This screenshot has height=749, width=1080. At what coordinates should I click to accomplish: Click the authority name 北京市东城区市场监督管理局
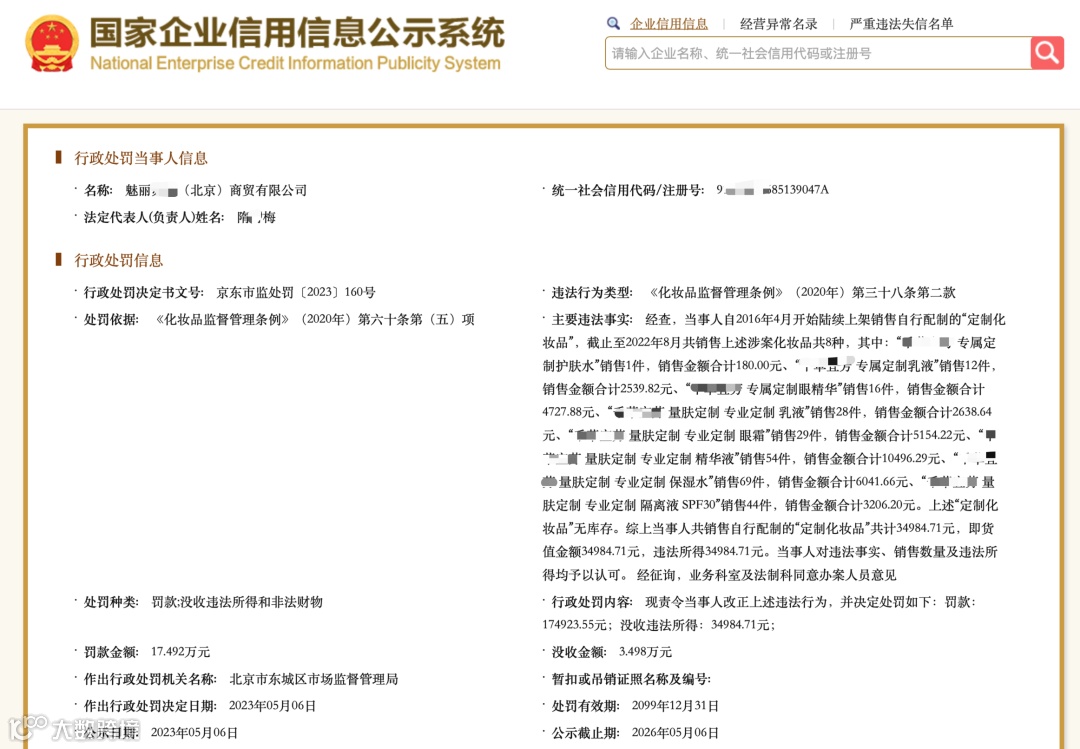click(314, 679)
